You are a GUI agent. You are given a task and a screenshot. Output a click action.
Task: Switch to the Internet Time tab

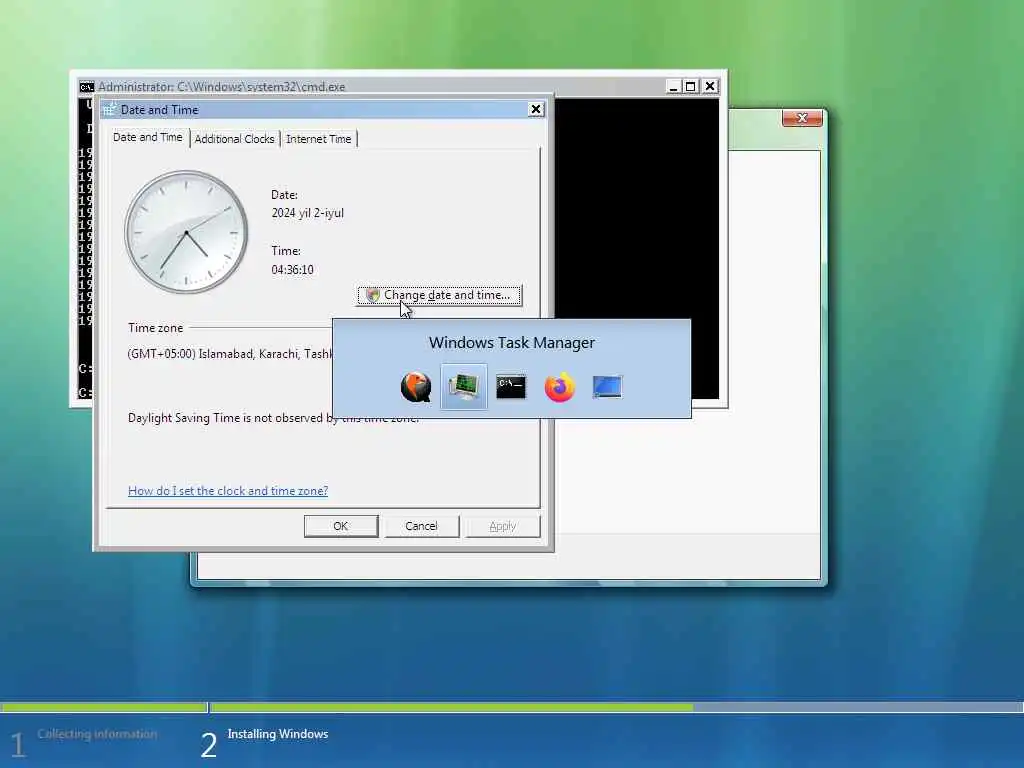point(319,139)
